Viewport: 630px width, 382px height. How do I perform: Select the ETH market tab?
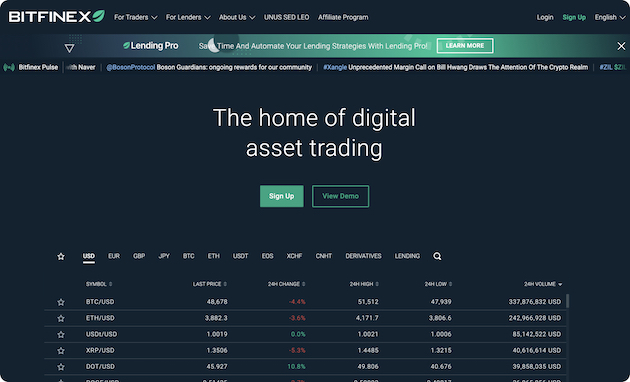click(214, 256)
